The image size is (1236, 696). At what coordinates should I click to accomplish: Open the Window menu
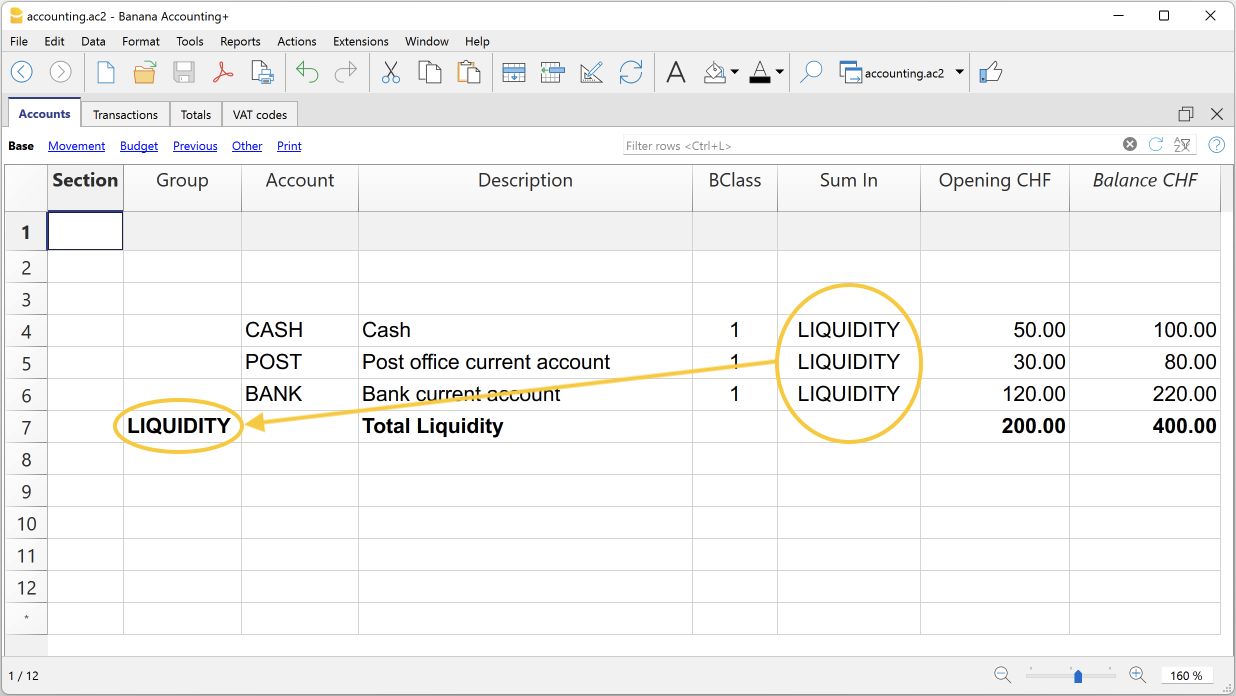pyautogui.click(x=427, y=41)
